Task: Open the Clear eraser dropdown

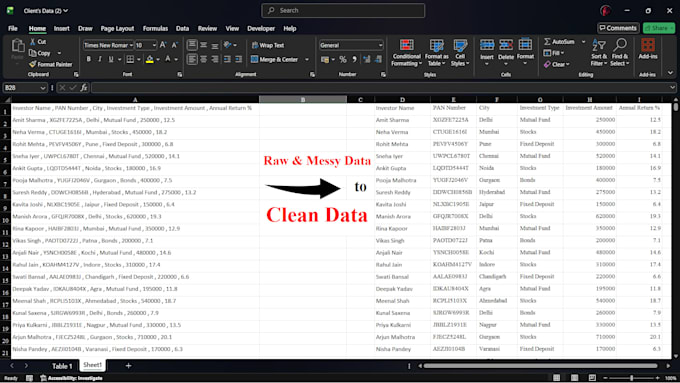Action: pyautogui.click(x=557, y=64)
